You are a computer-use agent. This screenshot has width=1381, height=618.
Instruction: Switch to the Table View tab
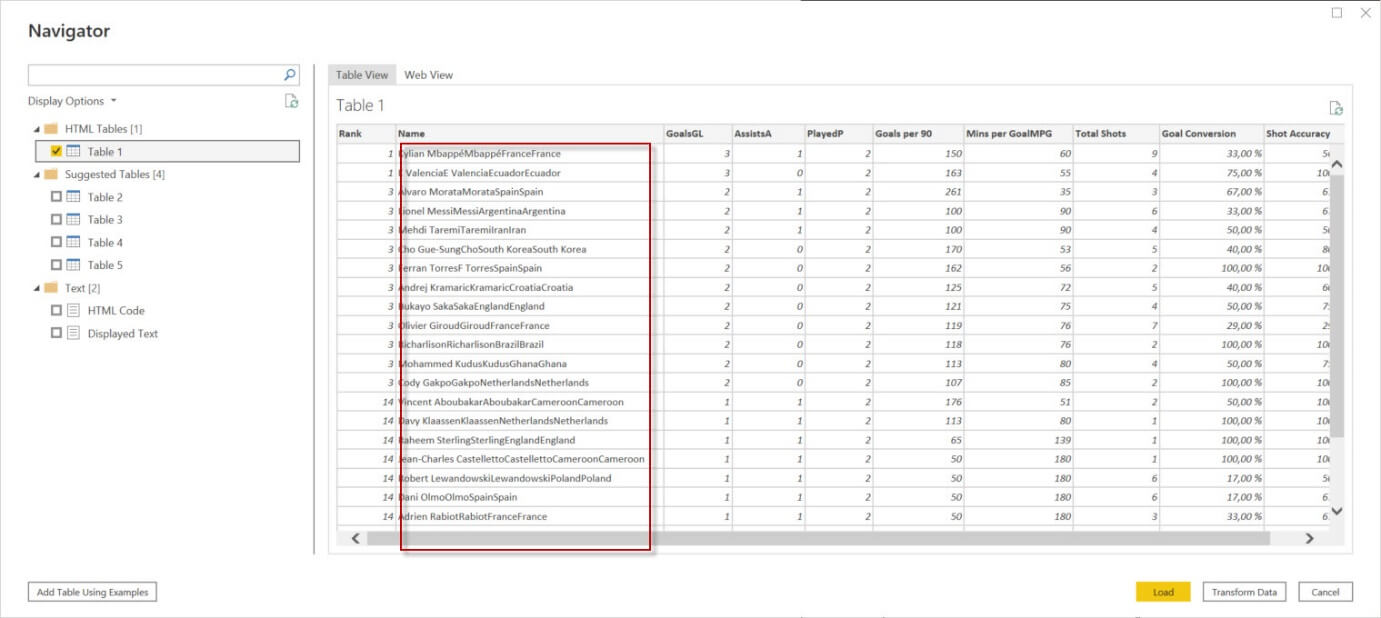click(361, 75)
